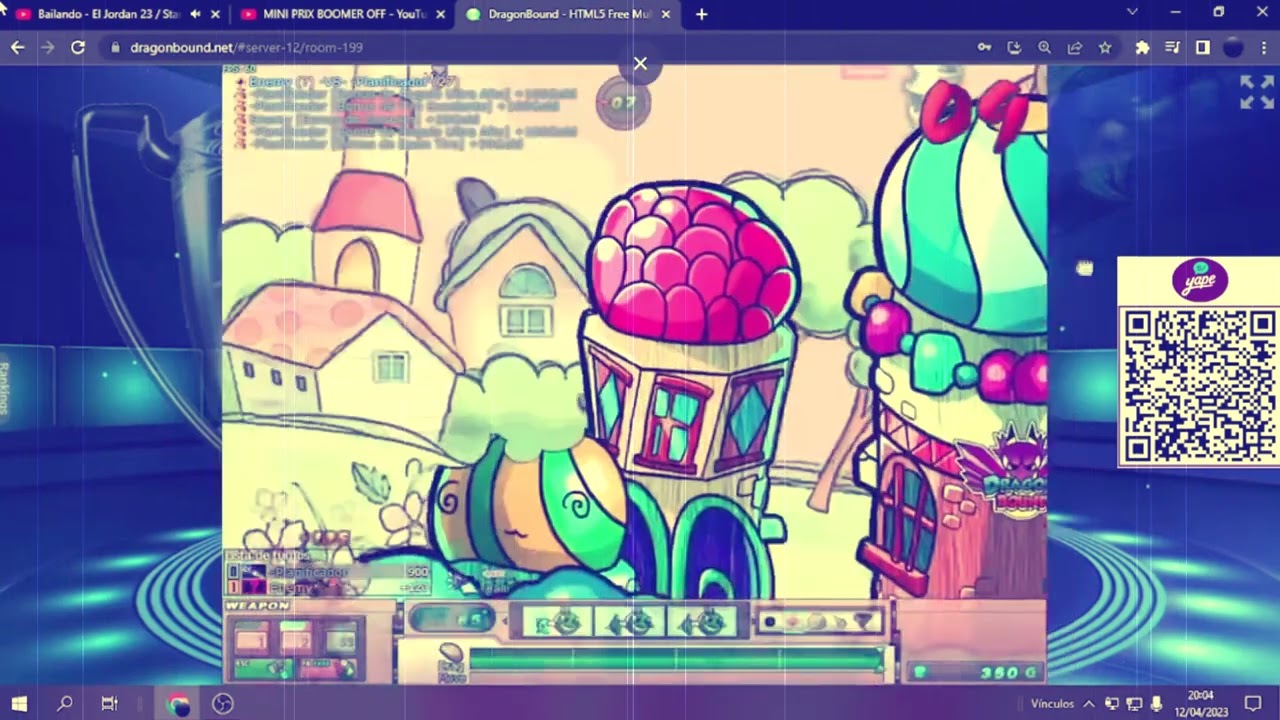
Task: Click the forward navigation arrow
Action: pyautogui.click(x=47, y=47)
